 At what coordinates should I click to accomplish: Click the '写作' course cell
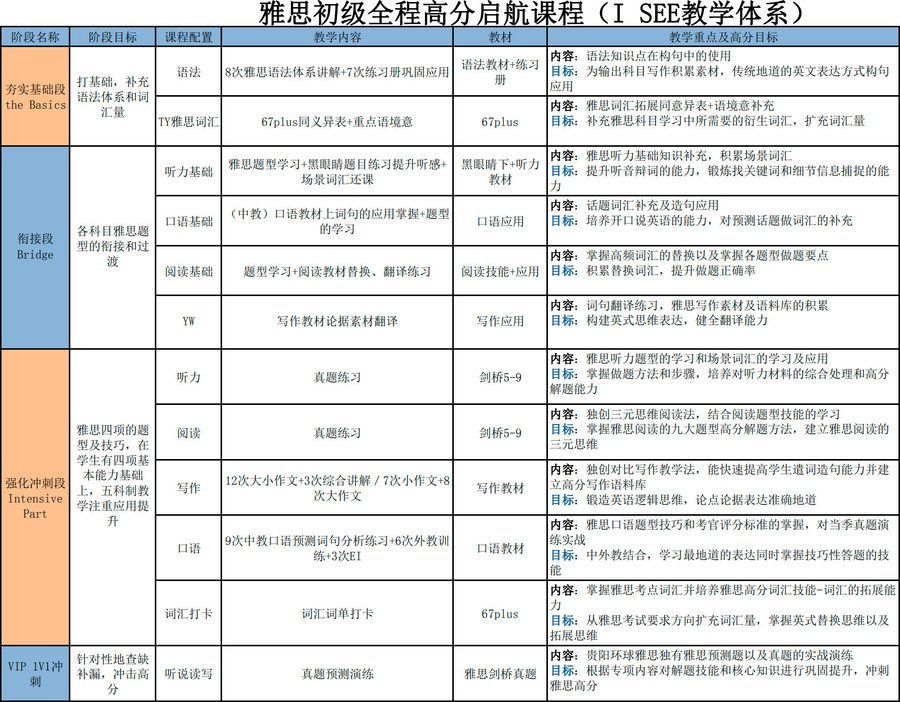(x=188, y=488)
